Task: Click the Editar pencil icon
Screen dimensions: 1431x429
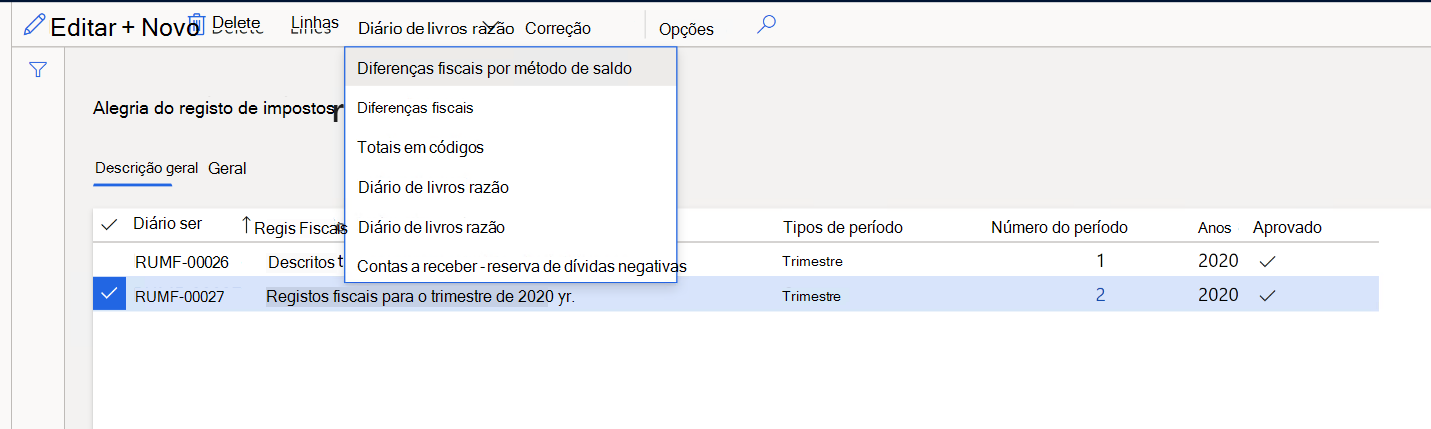Action: click(x=34, y=24)
